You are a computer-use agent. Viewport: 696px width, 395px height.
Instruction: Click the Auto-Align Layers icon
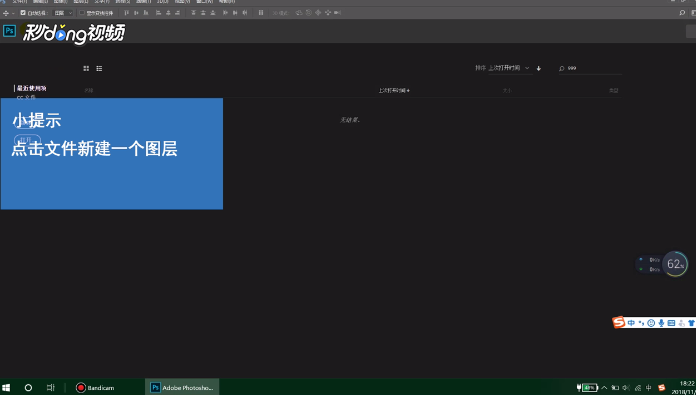tap(261, 13)
